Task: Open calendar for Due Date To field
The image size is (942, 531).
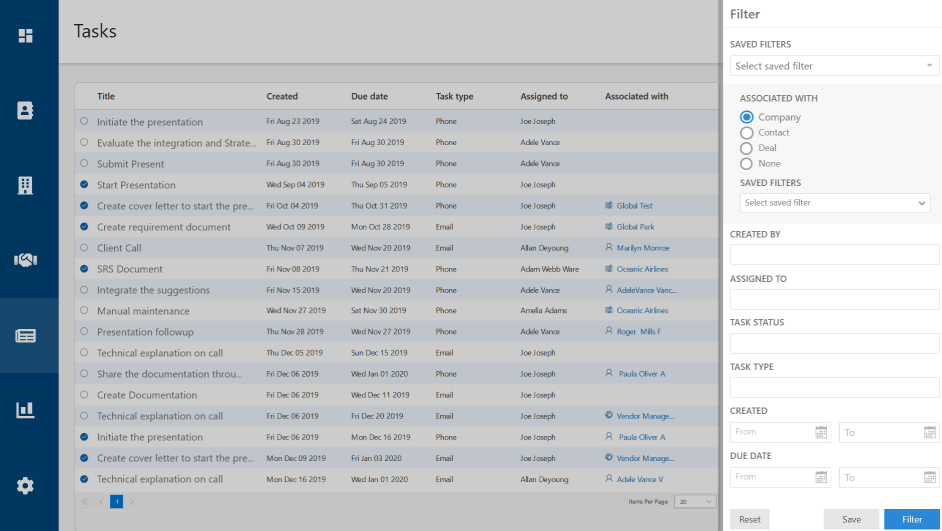Action: point(930,477)
